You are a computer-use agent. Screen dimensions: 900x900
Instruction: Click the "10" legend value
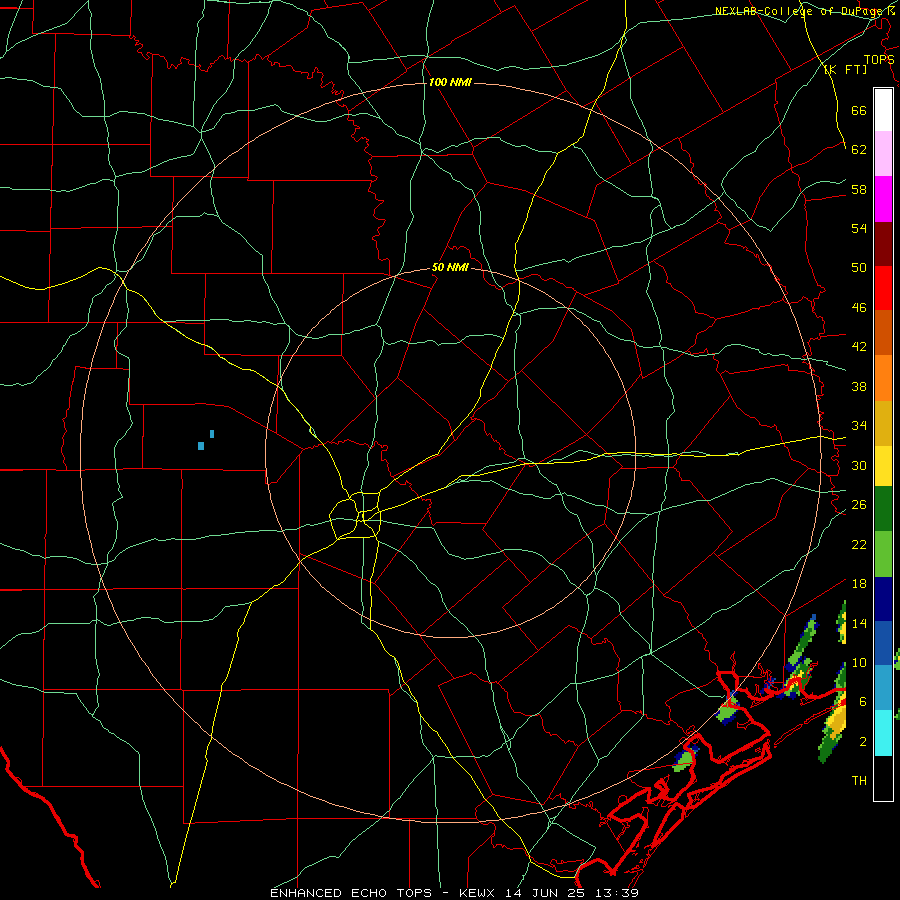(859, 663)
